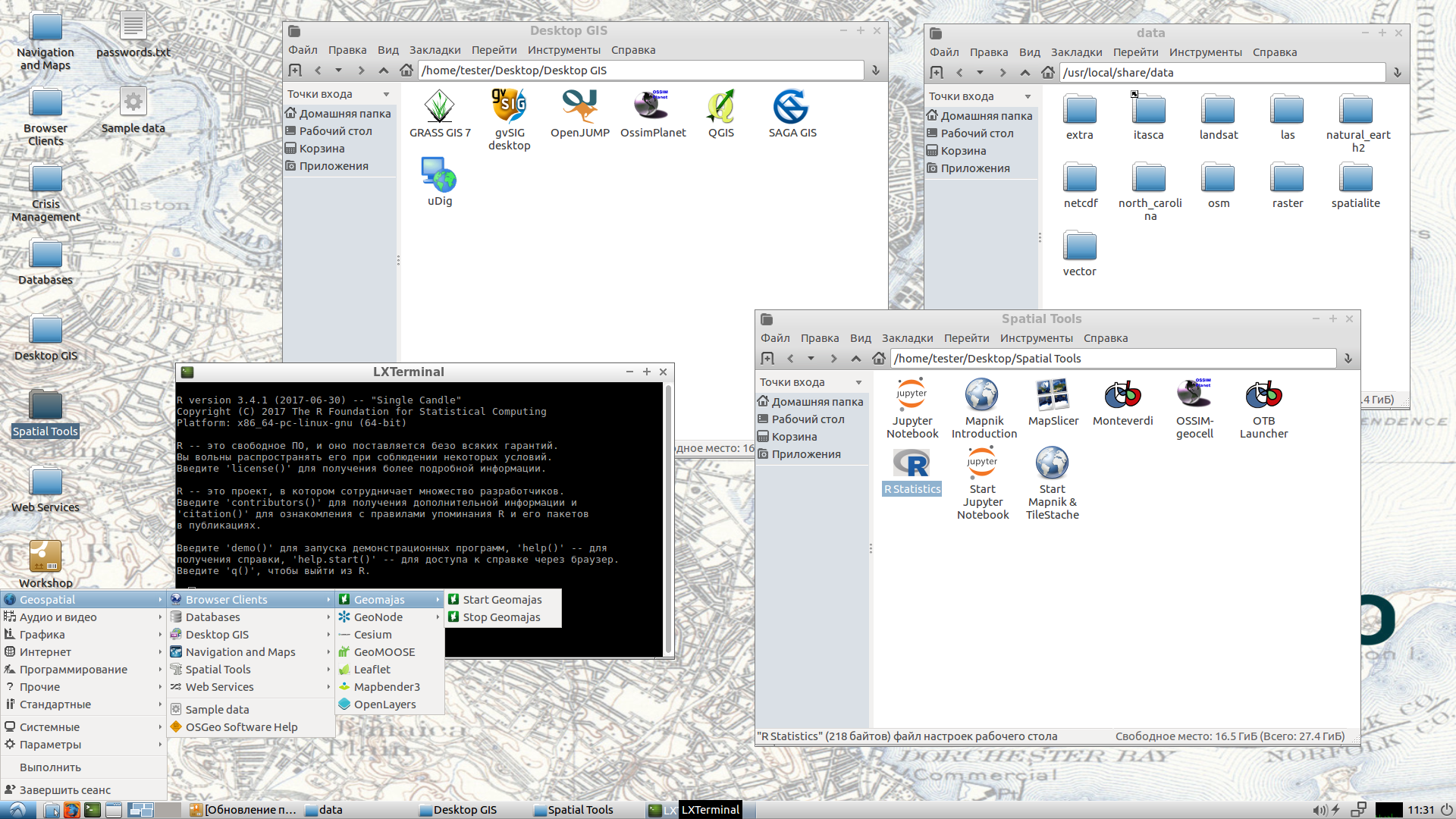This screenshot has width=1456, height=819.
Task: Expand 'Аудио и видео' application category
Action: tap(83, 617)
